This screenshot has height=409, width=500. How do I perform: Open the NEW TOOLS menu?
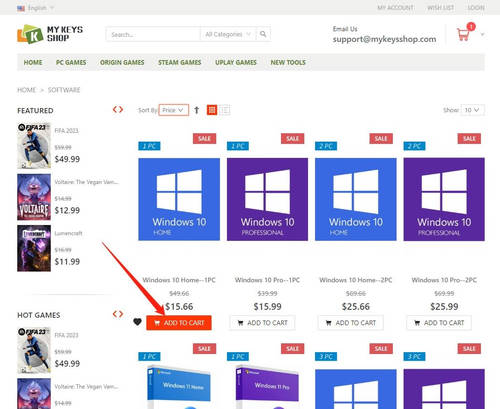tap(288, 62)
